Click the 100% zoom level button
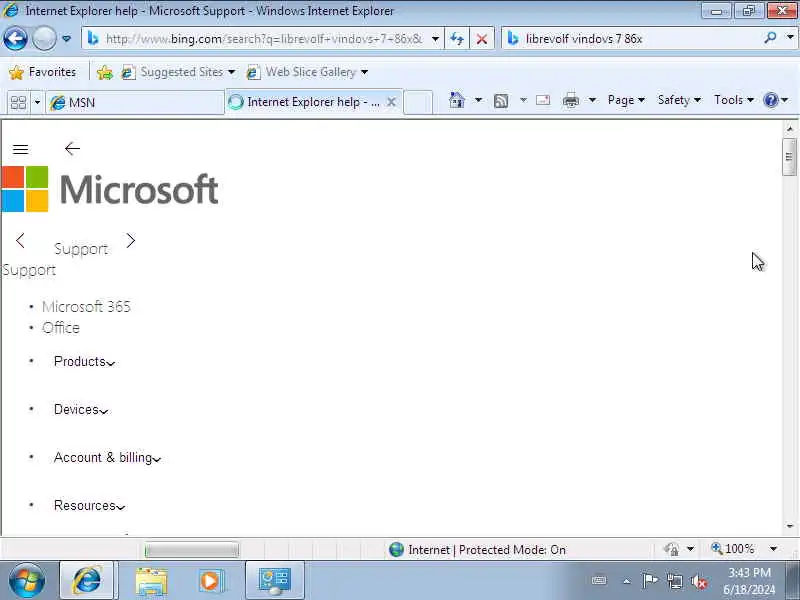Image resolution: width=800 pixels, height=600 pixels. 733,549
